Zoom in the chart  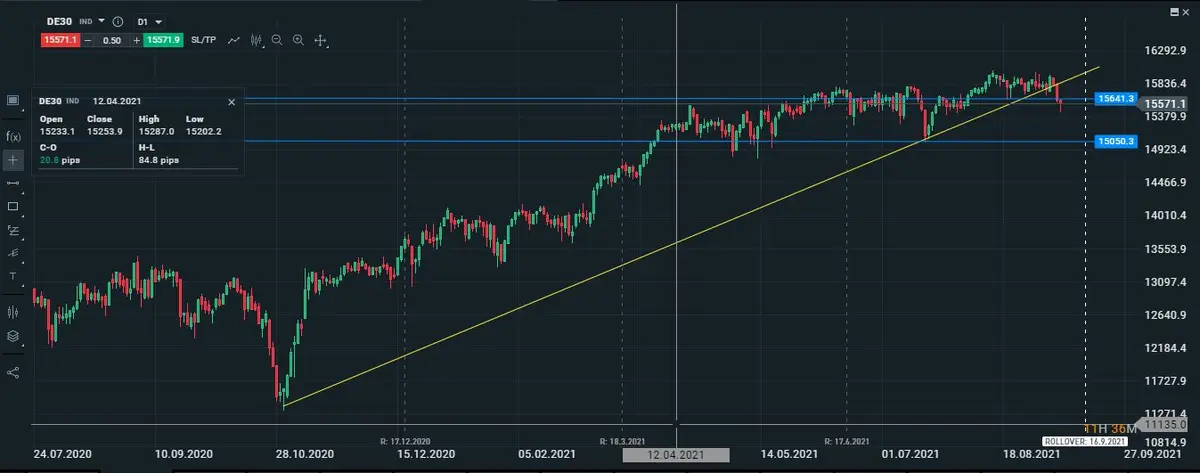pyautogui.click(x=298, y=40)
